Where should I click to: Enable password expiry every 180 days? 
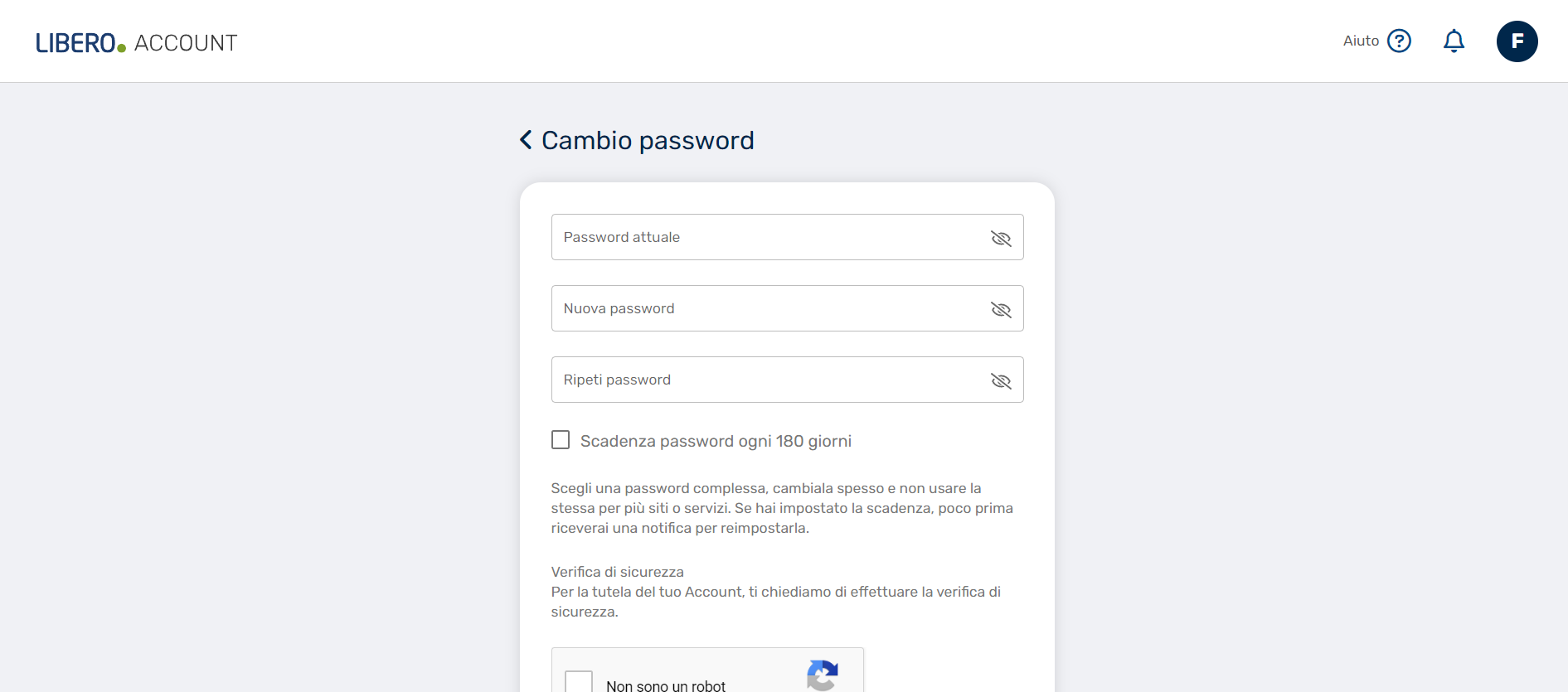[x=561, y=439]
